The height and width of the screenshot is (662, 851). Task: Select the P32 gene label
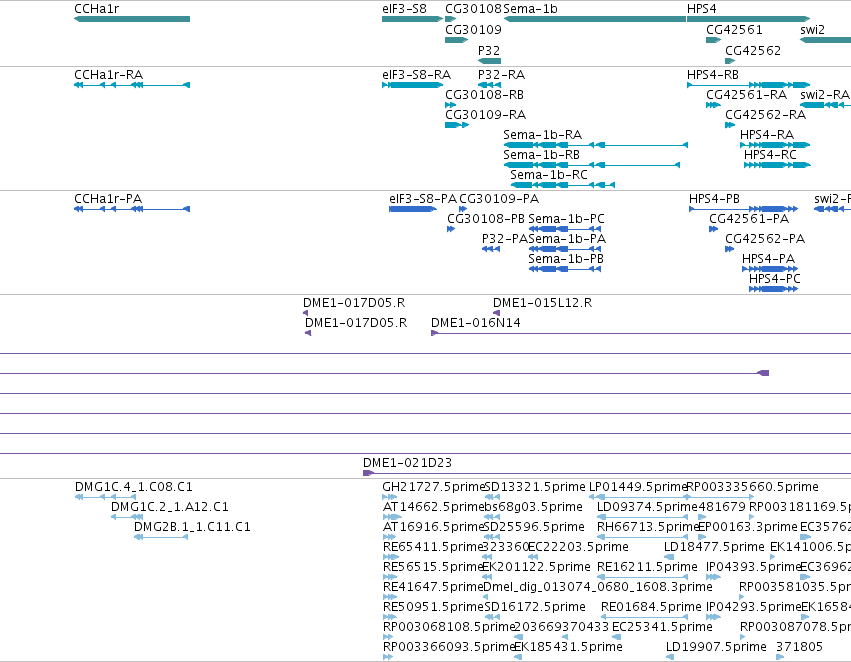pyautogui.click(x=489, y=50)
